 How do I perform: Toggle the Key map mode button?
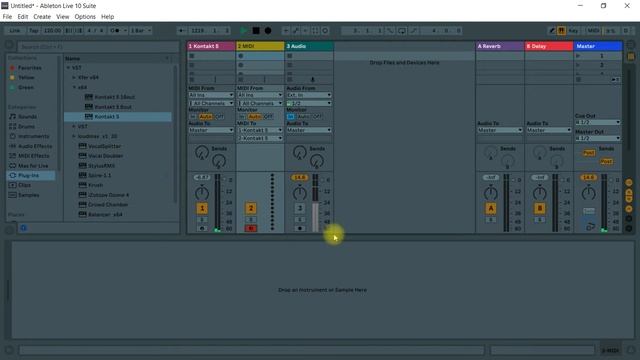(574, 31)
